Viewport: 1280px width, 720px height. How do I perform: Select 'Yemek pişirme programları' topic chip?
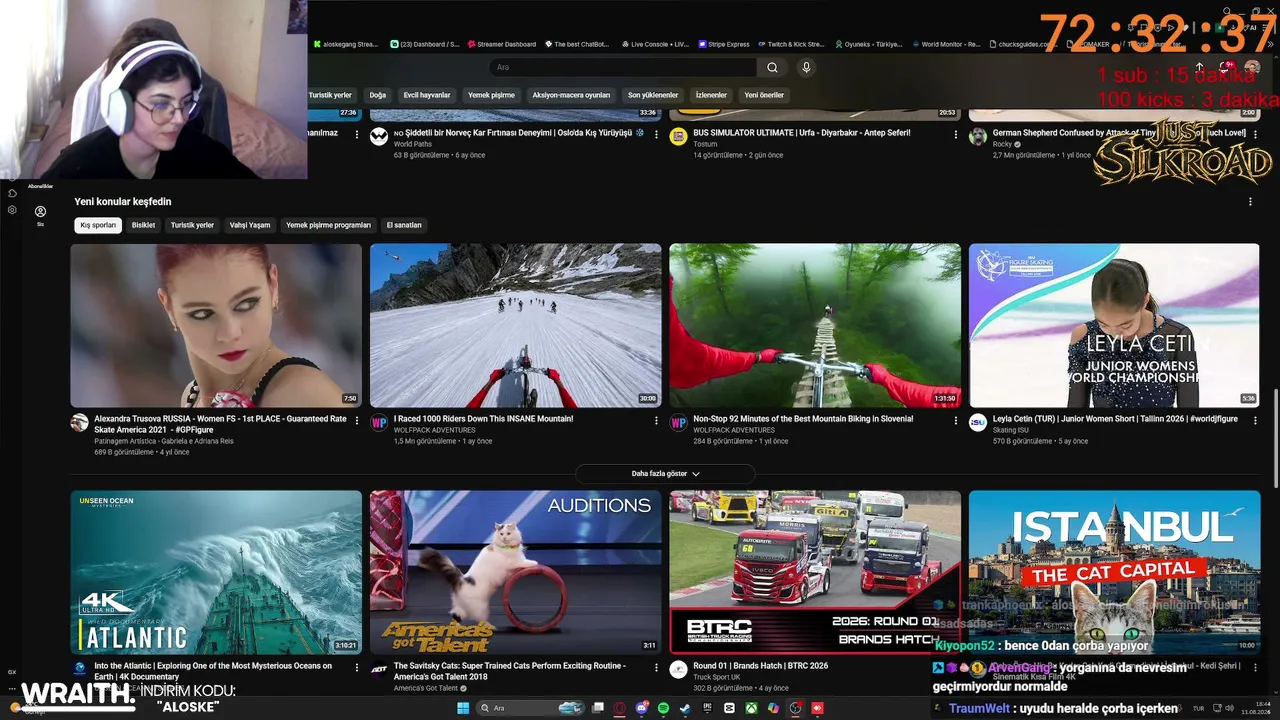pyautogui.click(x=328, y=225)
